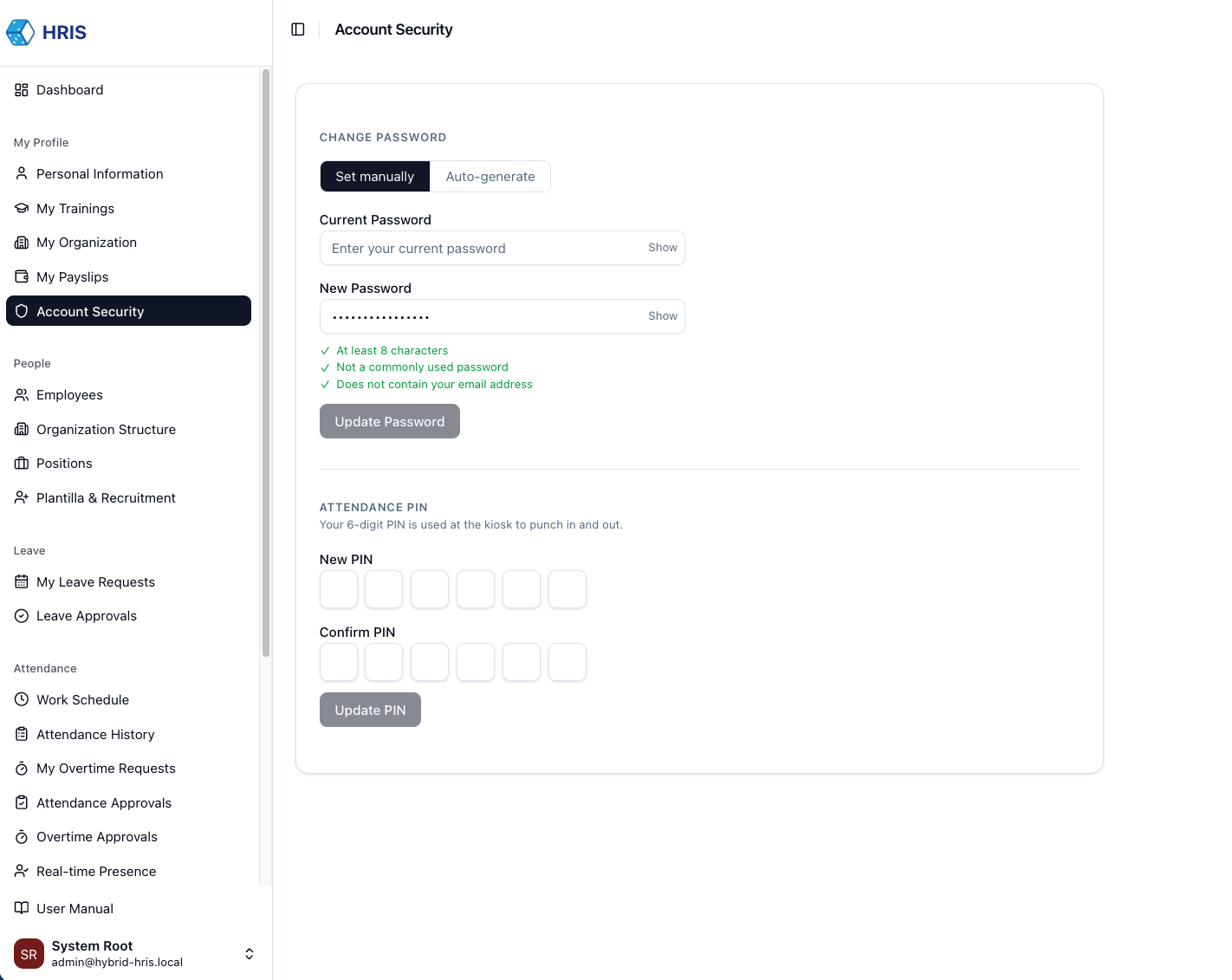Viewport: 1232px width, 980px height.
Task: Click the HRIS cube logo icon
Action: 20,33
